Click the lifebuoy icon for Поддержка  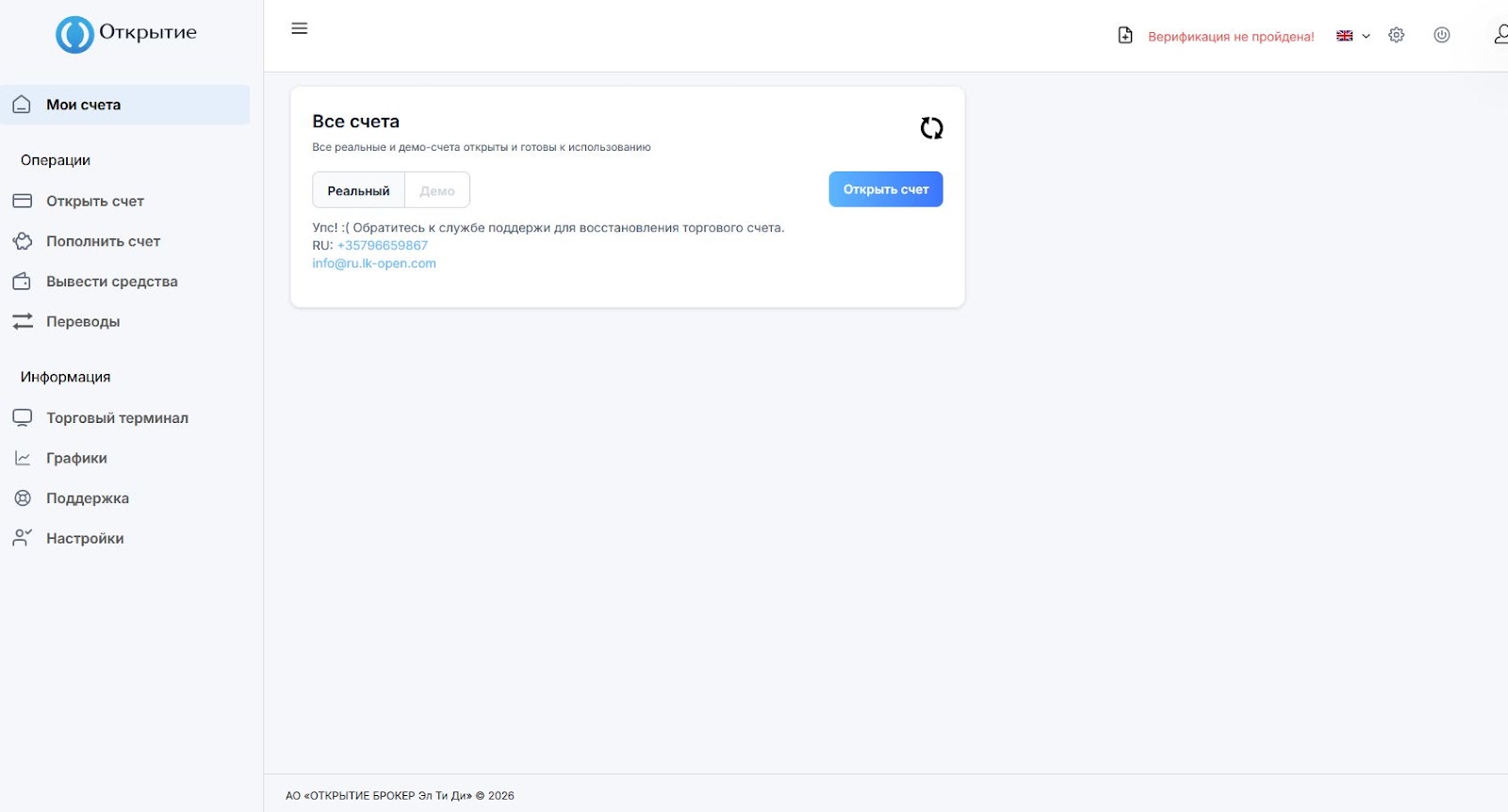coord(22,498)
